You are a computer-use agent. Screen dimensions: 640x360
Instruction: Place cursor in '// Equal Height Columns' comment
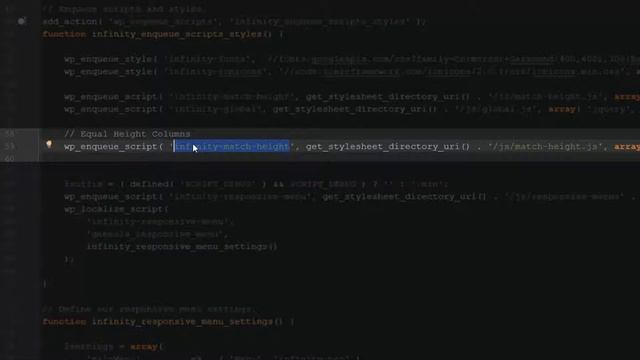[127, 134]
